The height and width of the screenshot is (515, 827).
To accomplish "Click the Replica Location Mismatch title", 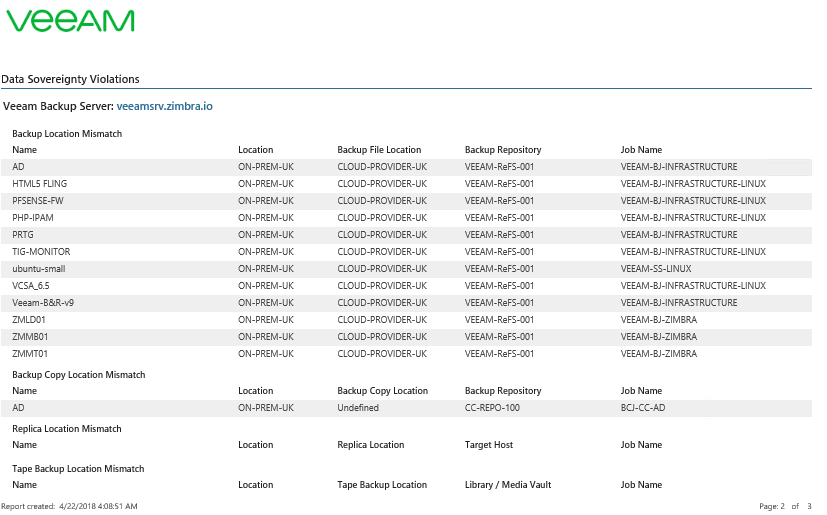I will (x=66, y=429).
